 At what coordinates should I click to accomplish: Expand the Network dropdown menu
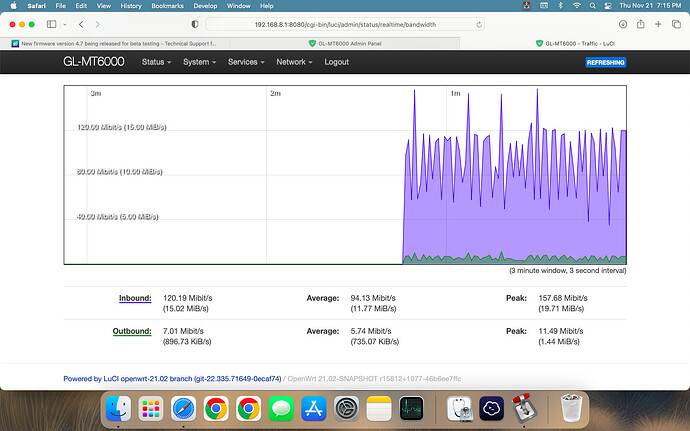pyautogui.click(x=294, y=62)
